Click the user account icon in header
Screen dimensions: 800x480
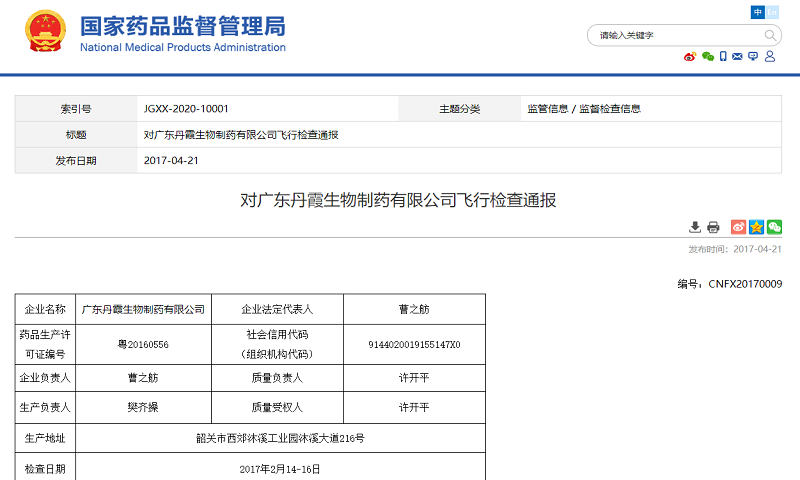(770, 57)
